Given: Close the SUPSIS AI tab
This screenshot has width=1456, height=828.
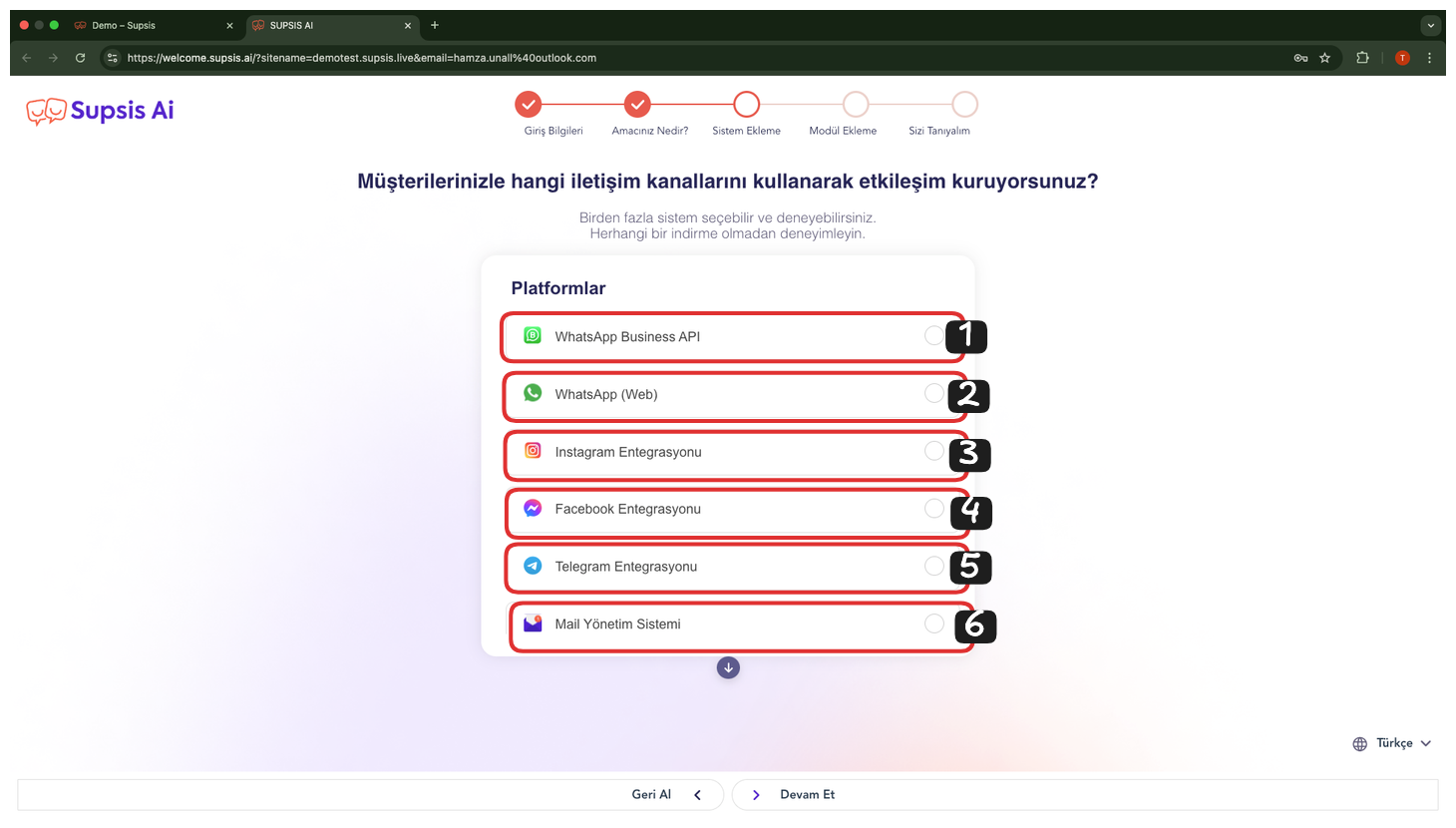Looking at the screenshot, I should 408,26.
